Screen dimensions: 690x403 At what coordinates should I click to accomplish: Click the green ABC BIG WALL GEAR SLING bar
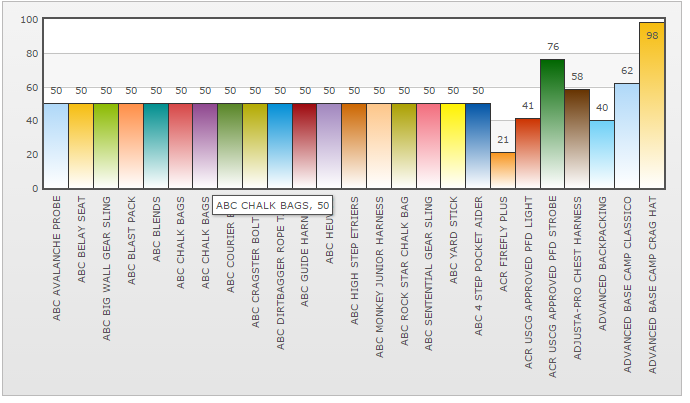106,146
